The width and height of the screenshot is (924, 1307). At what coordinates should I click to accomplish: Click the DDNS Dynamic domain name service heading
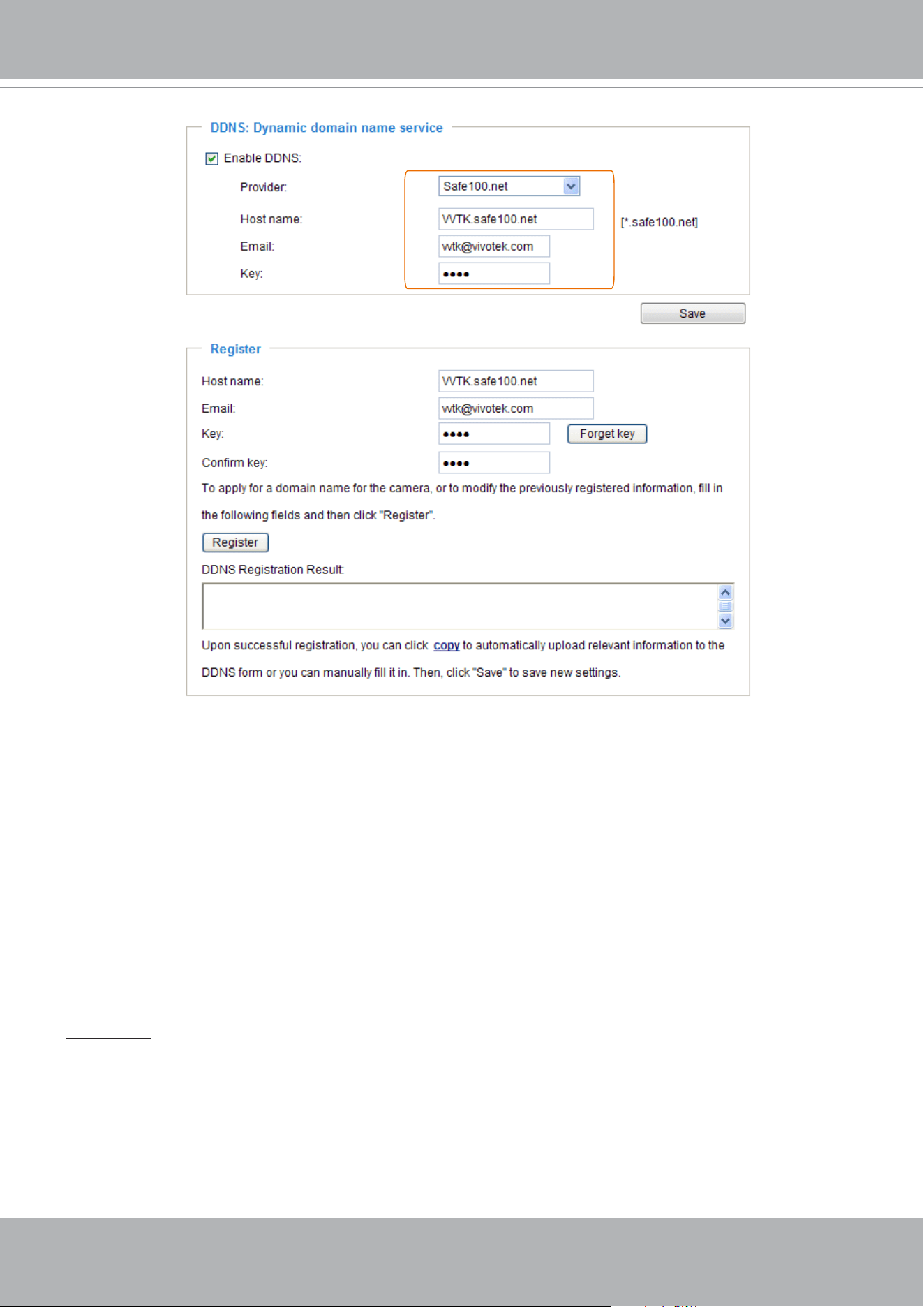[327, 128]
